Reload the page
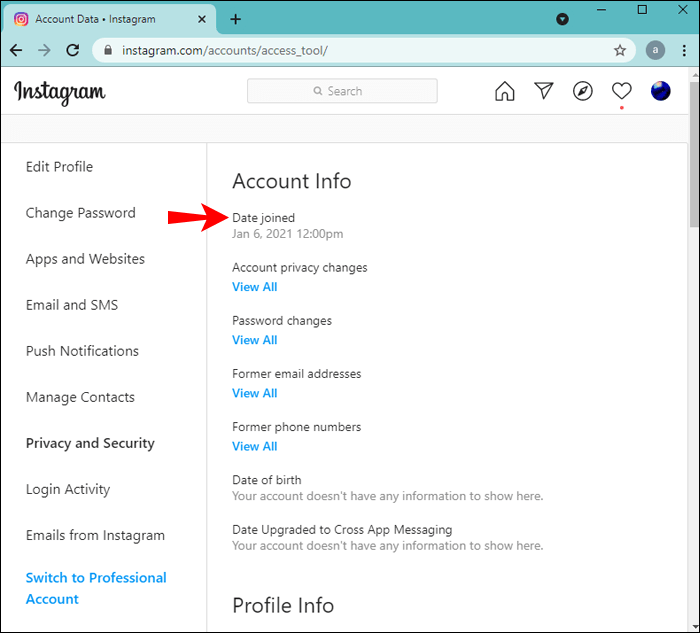 [73, 50]
